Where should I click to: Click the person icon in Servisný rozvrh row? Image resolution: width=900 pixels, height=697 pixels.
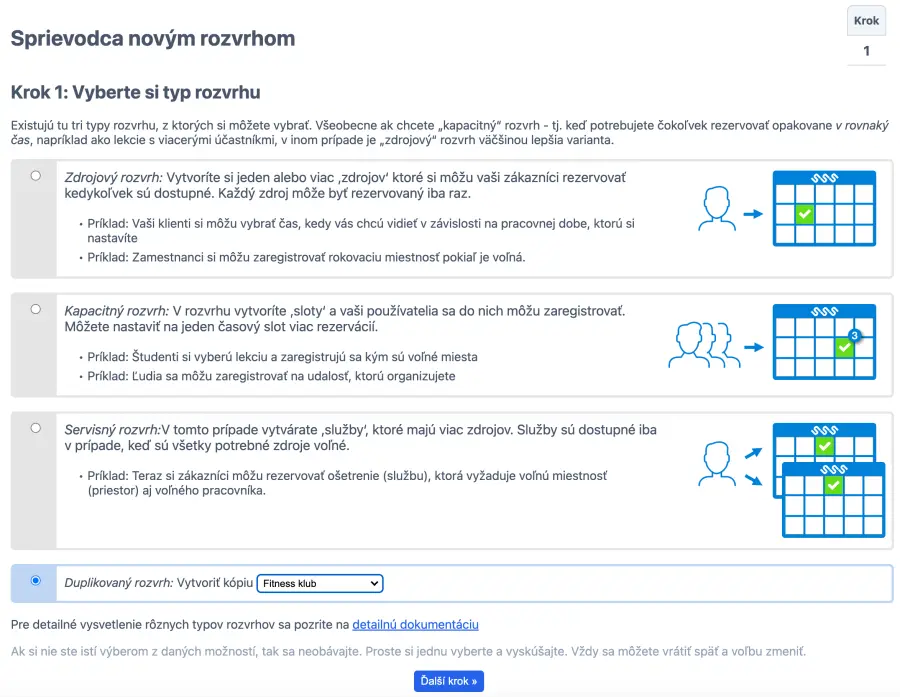pyautogui.click(x=715, y=462)
